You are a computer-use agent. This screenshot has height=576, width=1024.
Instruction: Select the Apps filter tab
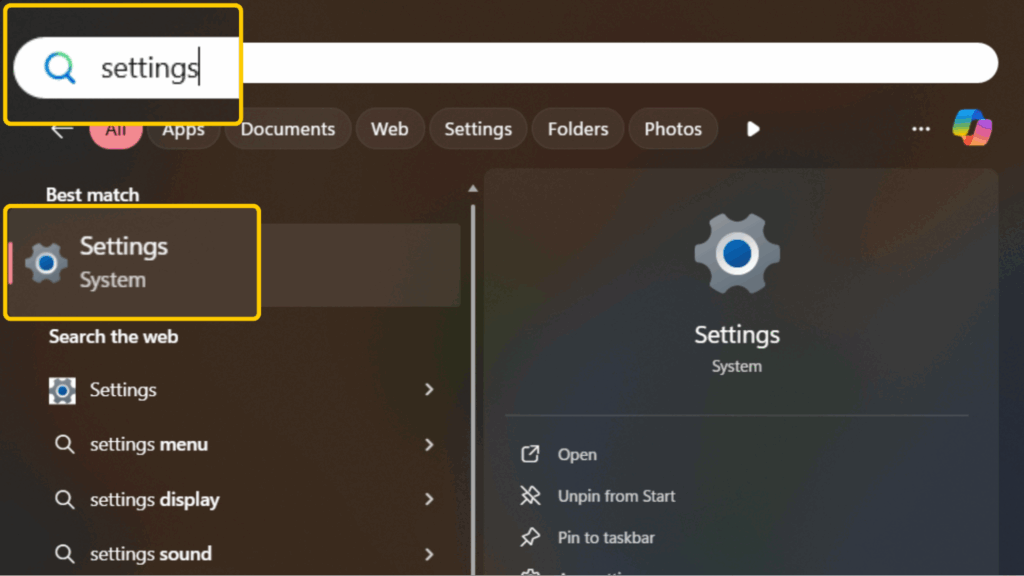[x=183, y=130]
